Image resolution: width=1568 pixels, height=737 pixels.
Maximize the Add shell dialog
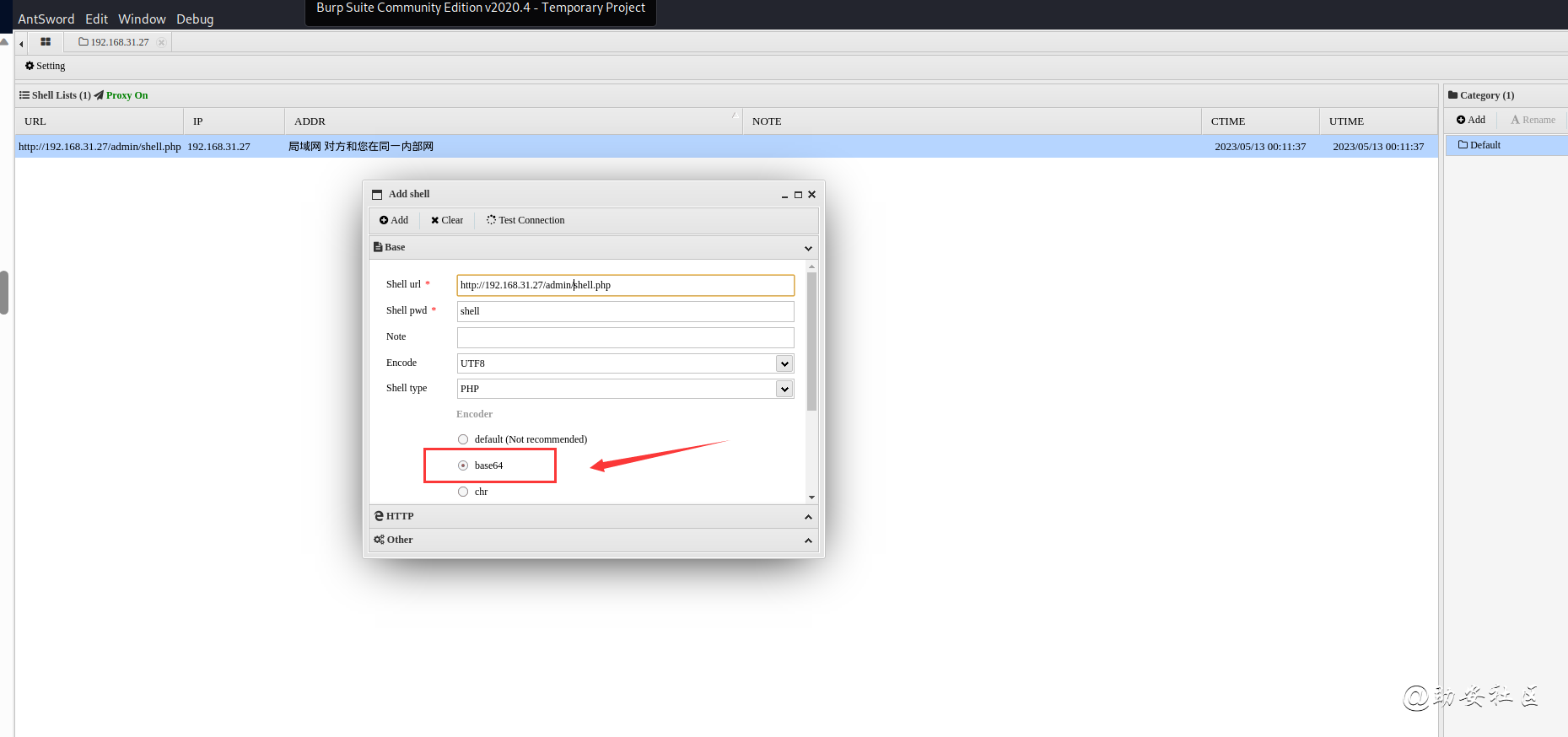[x=798, y=195]
